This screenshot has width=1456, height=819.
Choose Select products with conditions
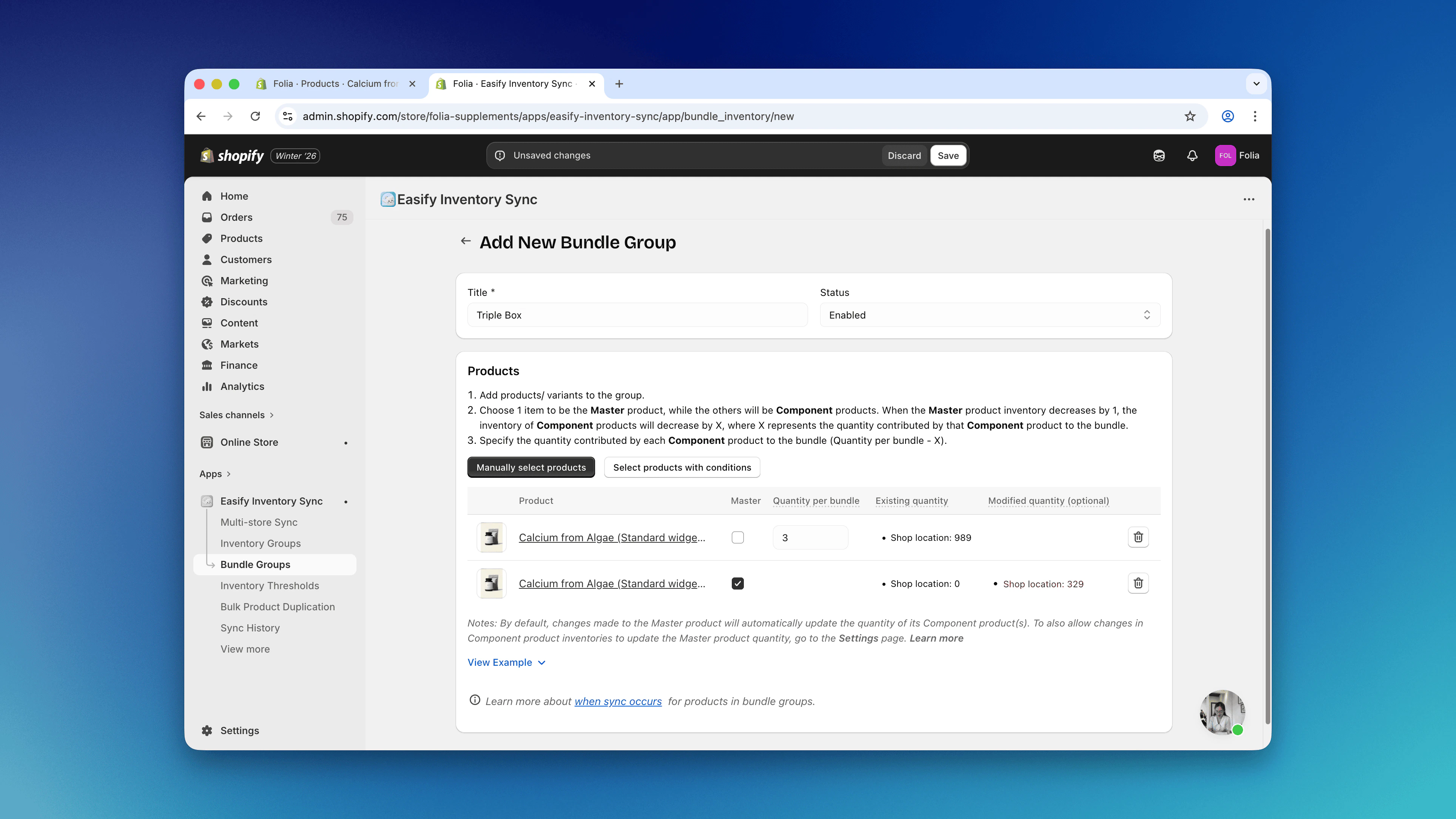click(682, 467)
